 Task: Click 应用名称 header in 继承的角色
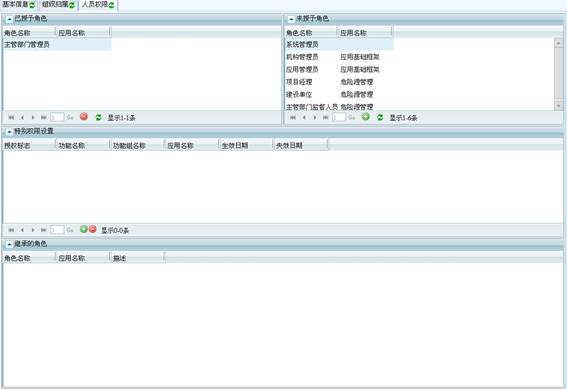83,258
